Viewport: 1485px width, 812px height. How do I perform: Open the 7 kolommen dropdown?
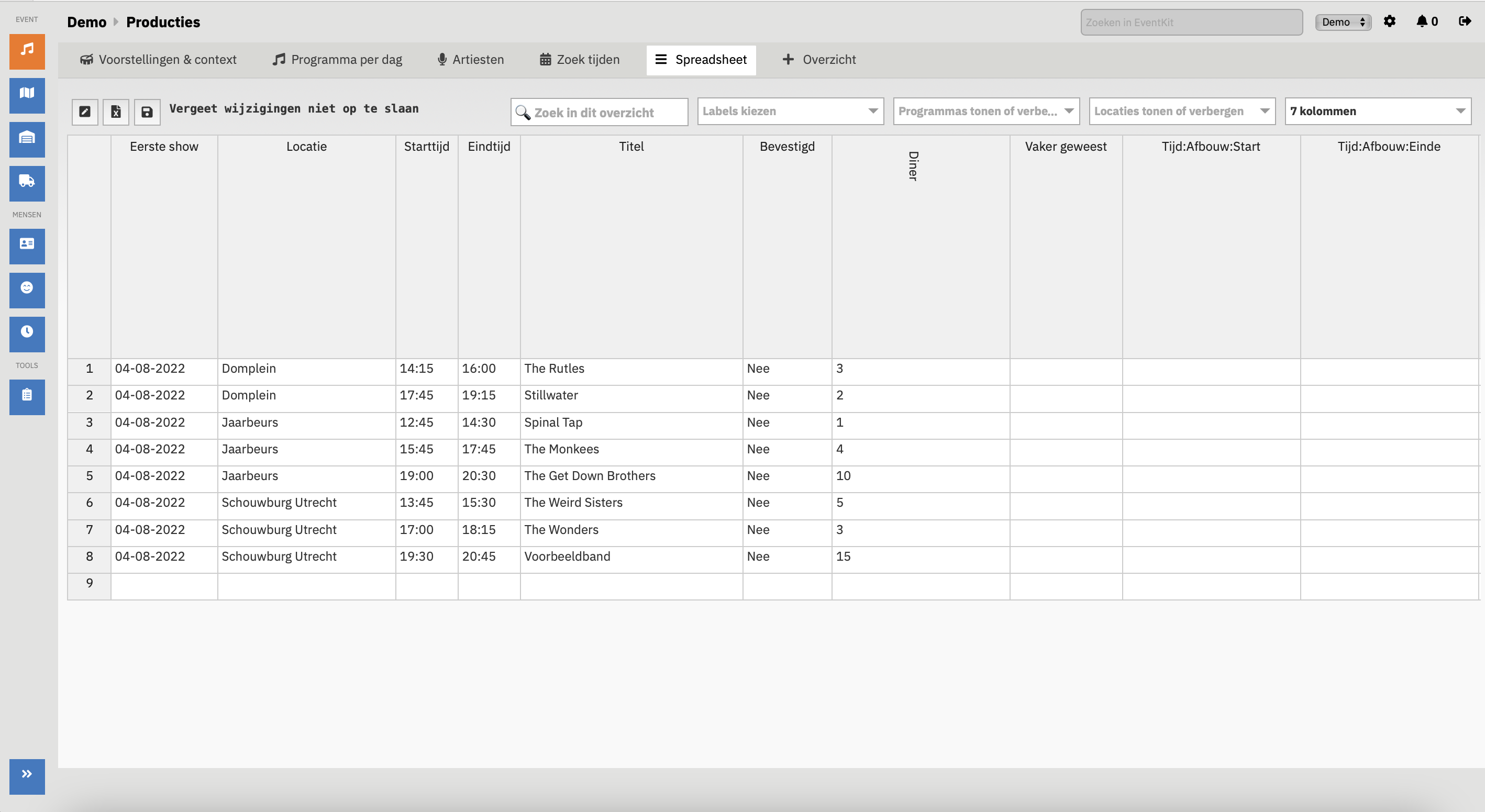click(x=1378, y=111)
